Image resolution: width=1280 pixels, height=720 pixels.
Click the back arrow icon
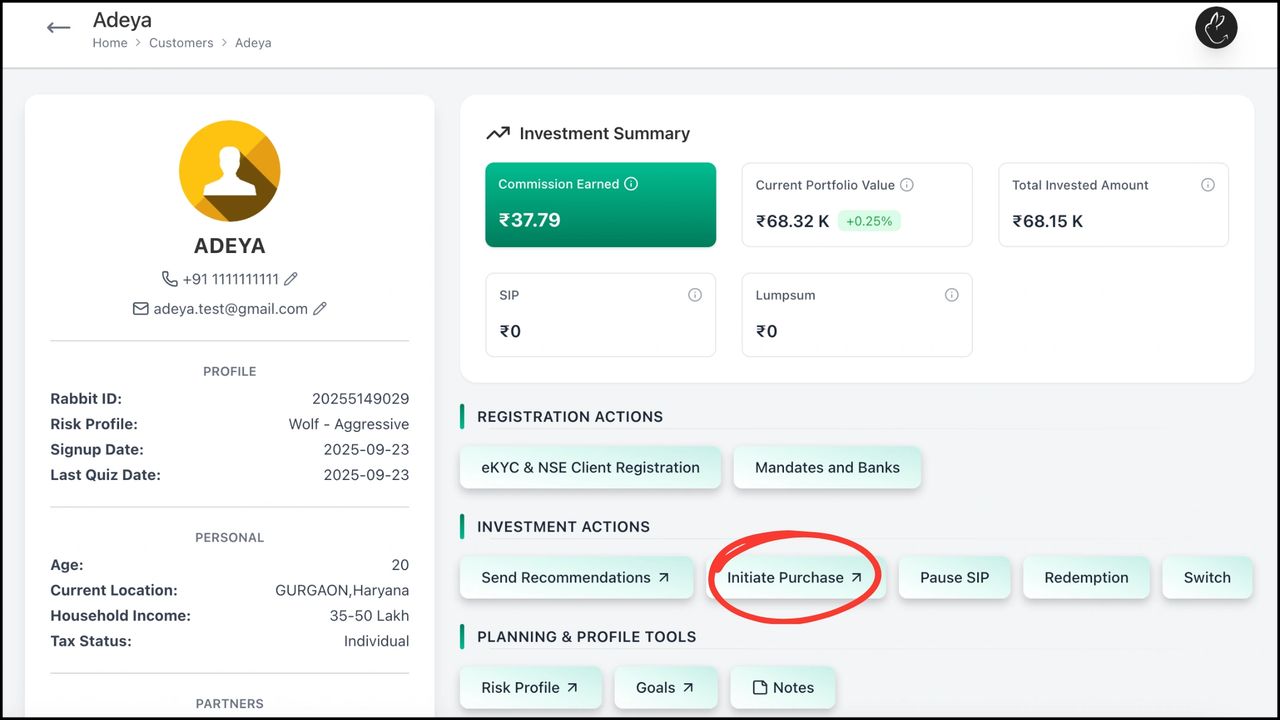59,28
